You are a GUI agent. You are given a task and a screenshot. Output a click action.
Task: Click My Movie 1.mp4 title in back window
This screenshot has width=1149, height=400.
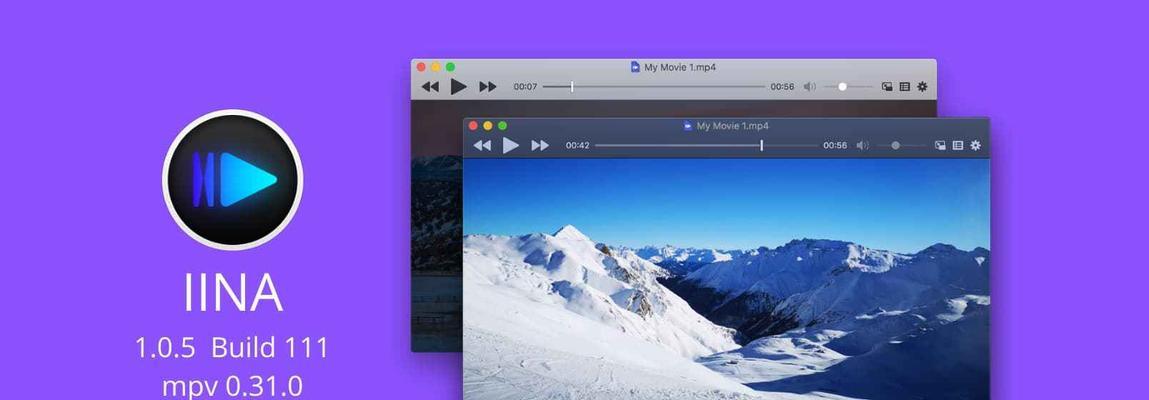pos(680,67)
